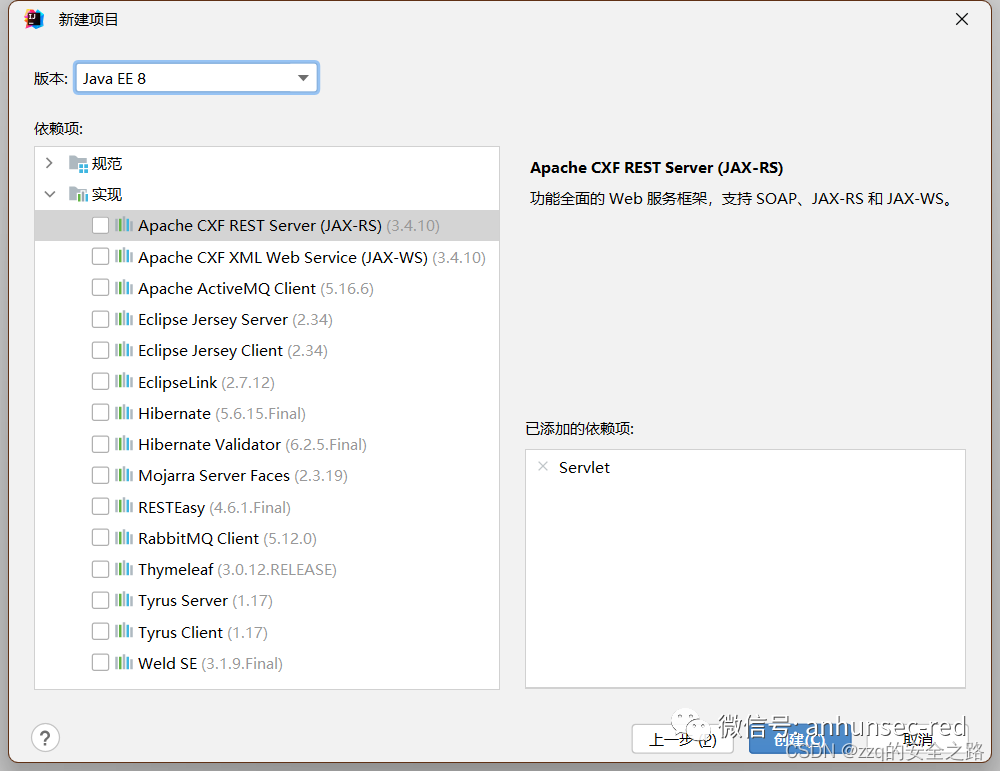Enable Eclipse Jersey Server dependency checkbox
The width and height of the screenshot is (1000, 771).
[100, 319]
